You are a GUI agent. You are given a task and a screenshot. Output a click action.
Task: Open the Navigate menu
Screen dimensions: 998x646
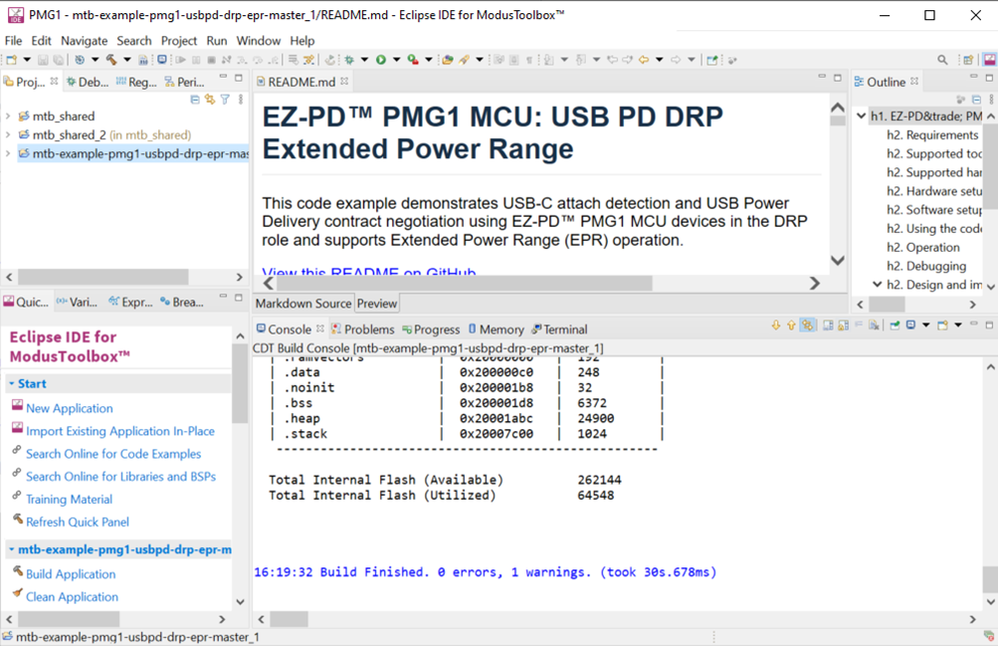[x=84, y=41]
